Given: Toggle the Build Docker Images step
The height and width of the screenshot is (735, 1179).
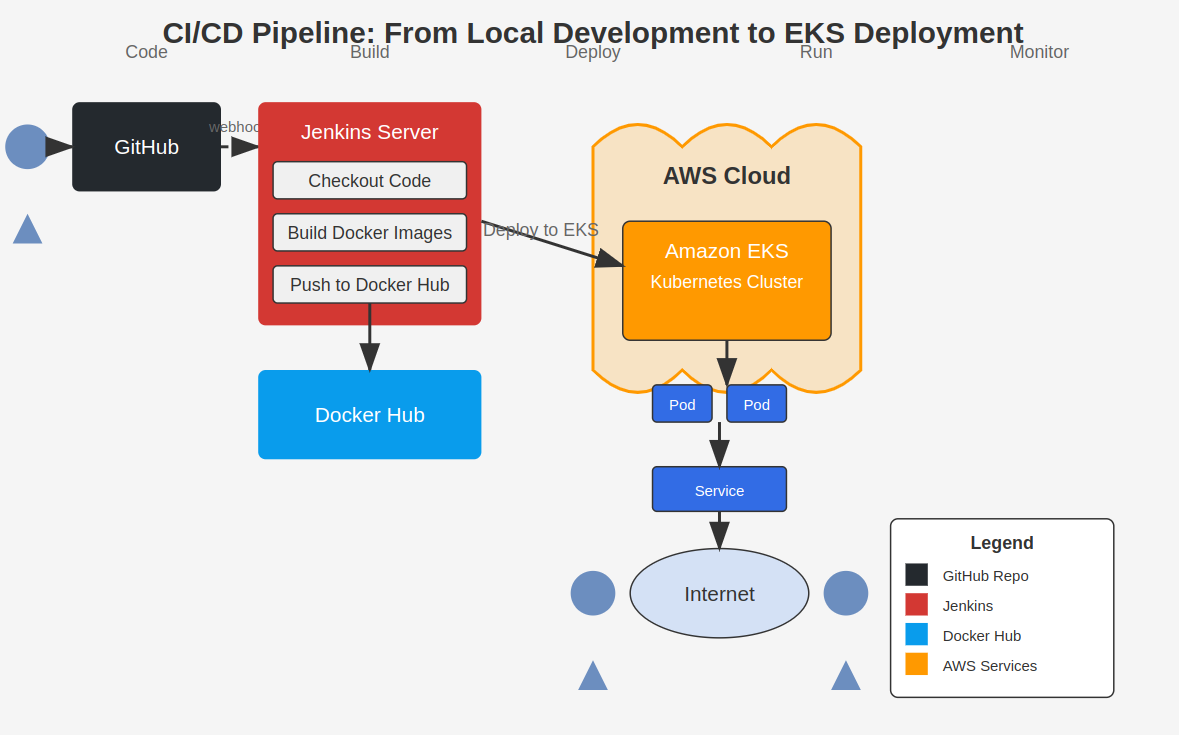Looking at the screenshot, I should point(369,232).
